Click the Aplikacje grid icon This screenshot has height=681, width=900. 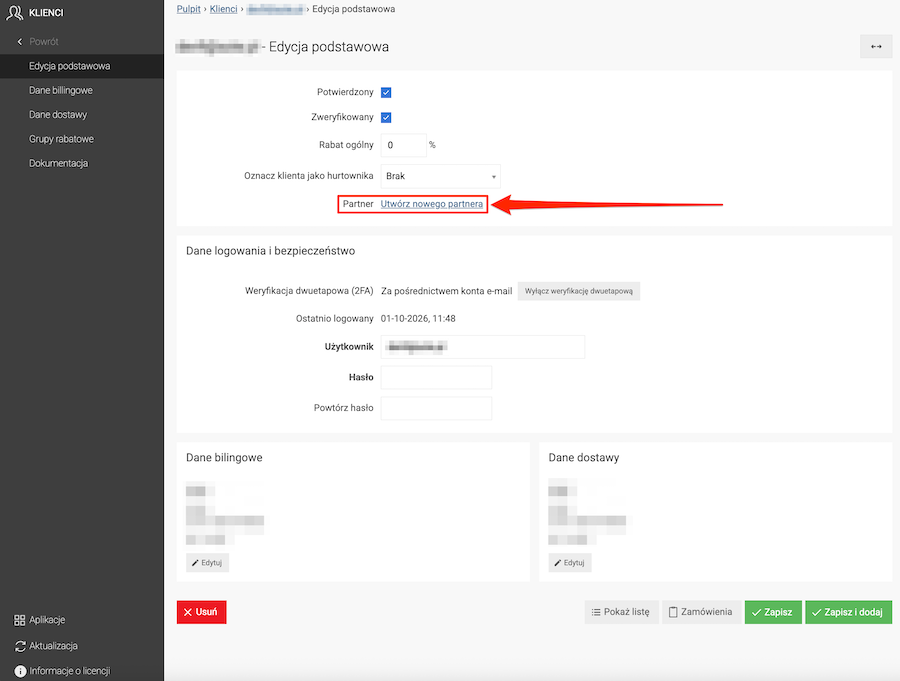click(20, 620)
